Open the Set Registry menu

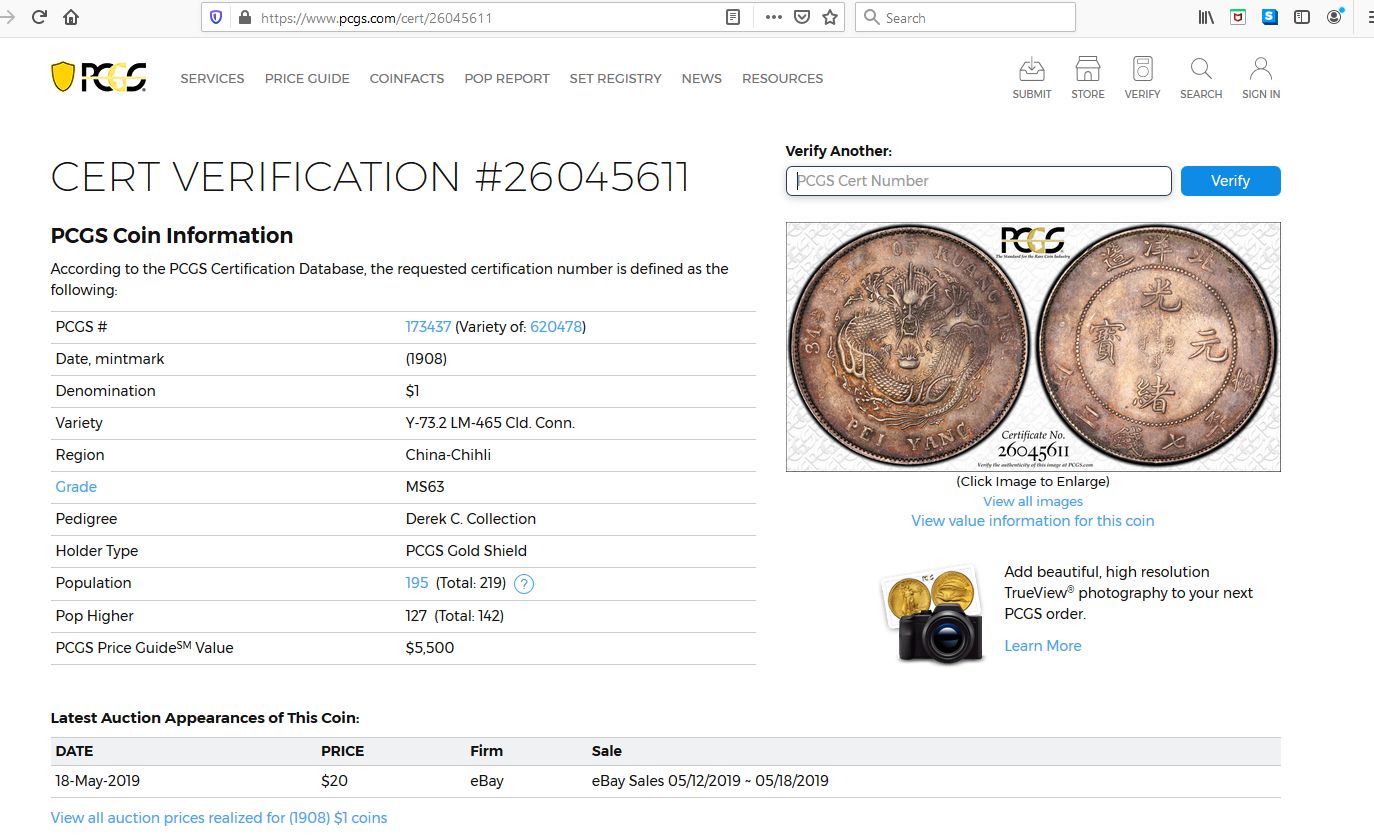[615, 78]
